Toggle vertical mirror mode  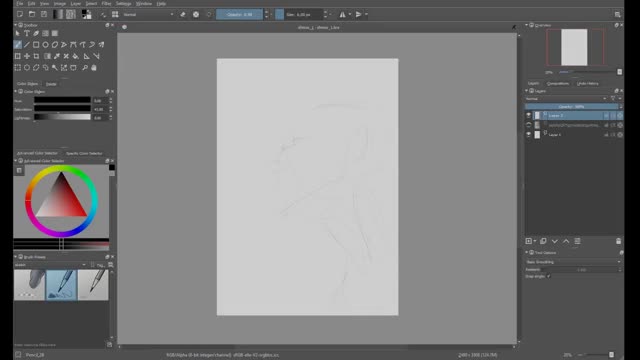tap(358, 14)
